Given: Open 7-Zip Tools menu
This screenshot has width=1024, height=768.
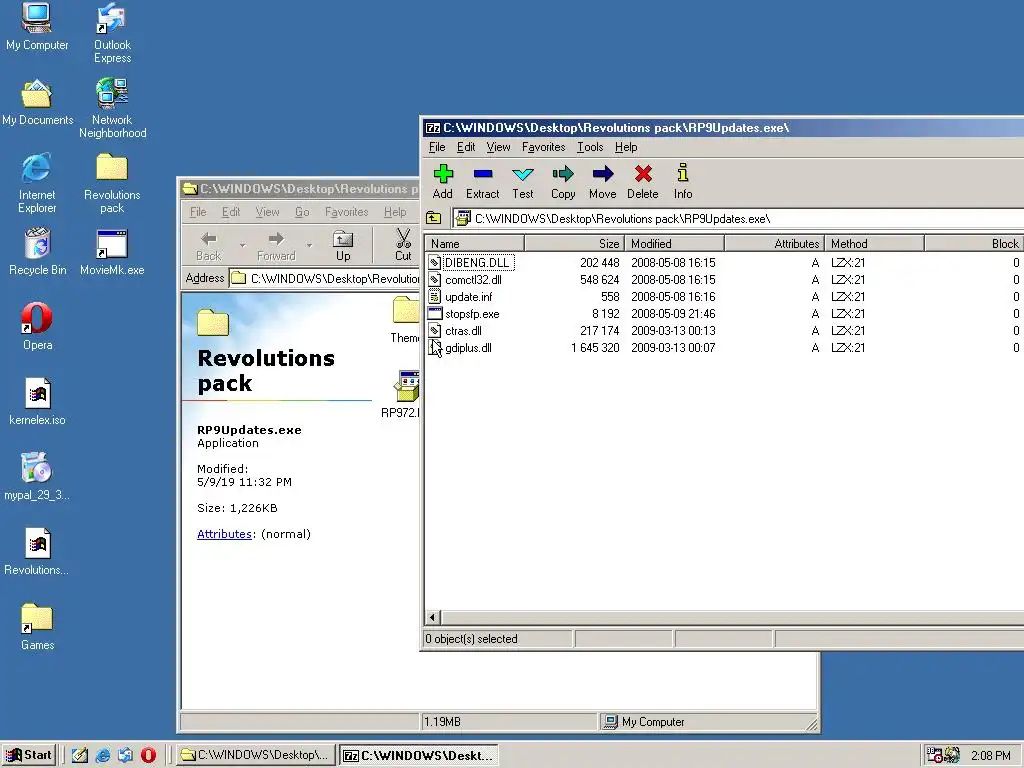Looking at the screenshot, I should [590, 147].
